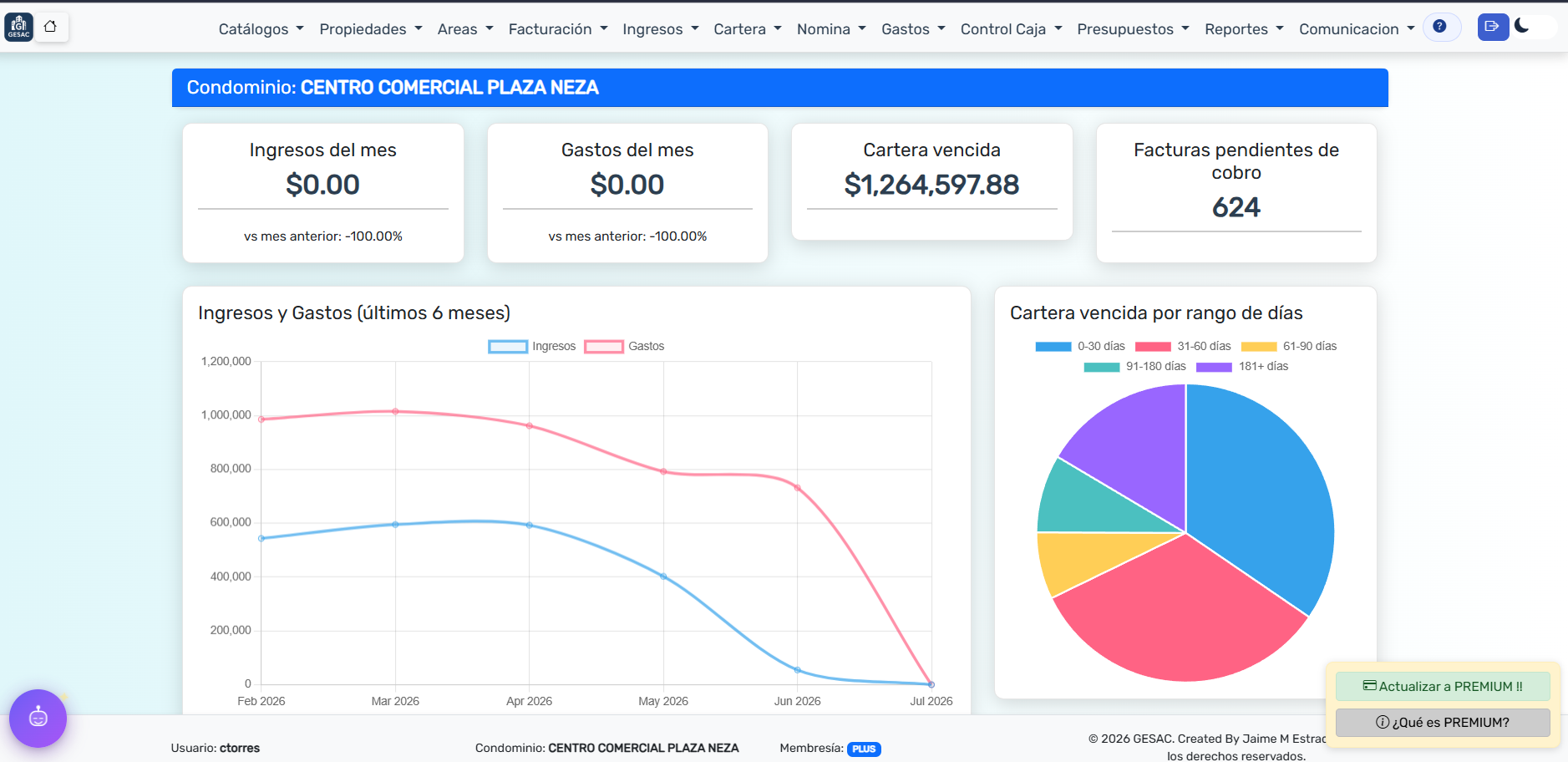Expand Facturación menu
The width and height of the screenshot is (1568, 762).
click(x=558, y=29)
